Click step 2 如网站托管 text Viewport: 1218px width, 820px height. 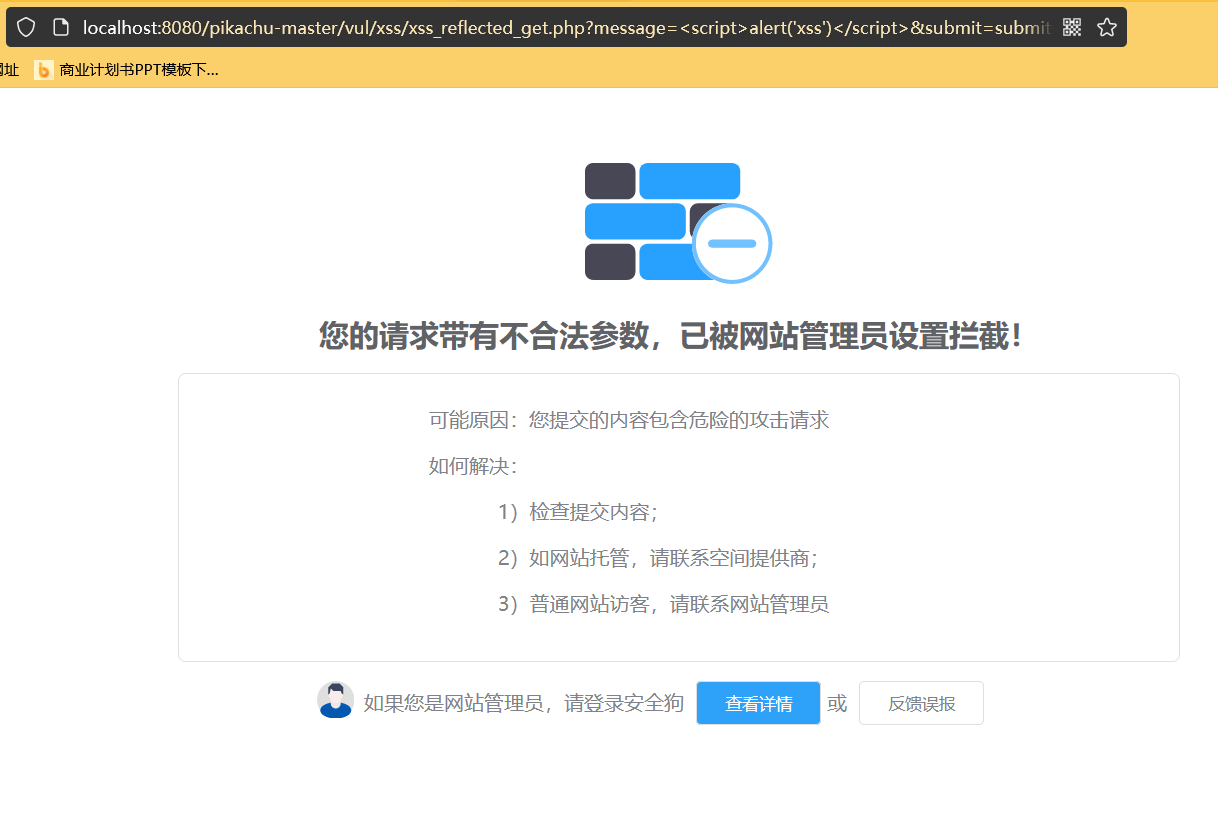[658, 558]
